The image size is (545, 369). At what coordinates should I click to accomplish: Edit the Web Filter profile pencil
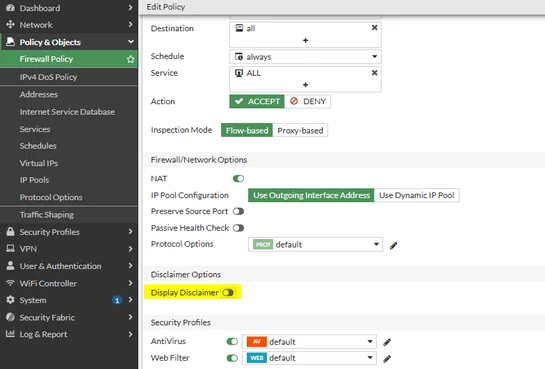387,358
